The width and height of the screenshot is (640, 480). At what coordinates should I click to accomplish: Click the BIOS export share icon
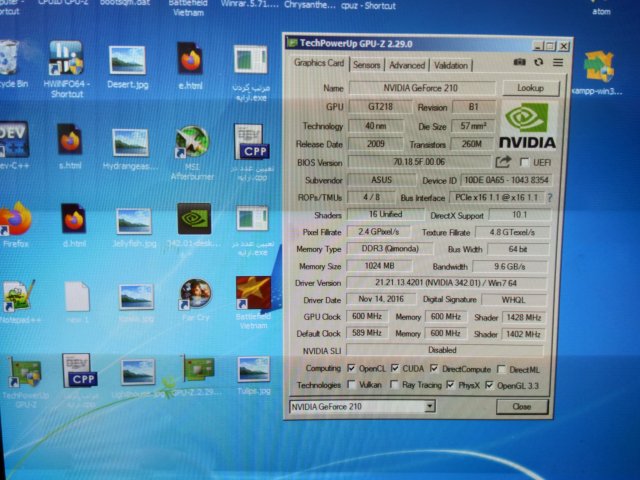point(503,162)
